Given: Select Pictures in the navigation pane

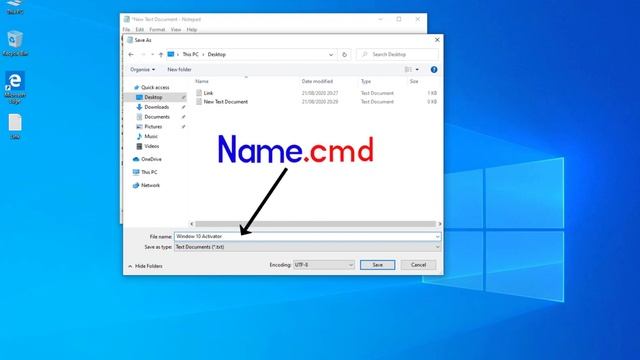Looking at the screenshot, I should click(153, 127).
